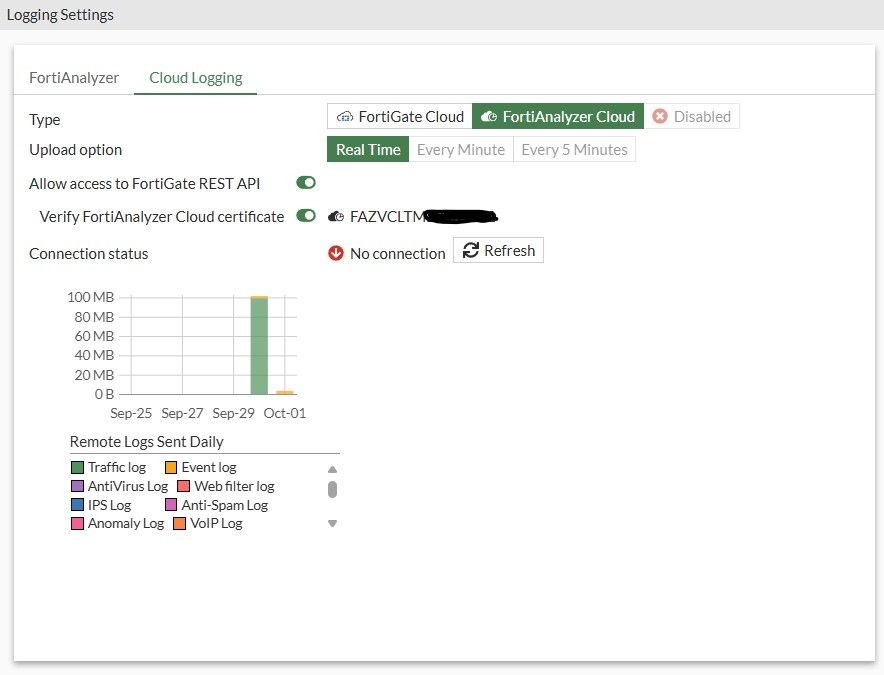Image resolution: width=884 pixels, height=675 pixels.
Task: Click the Refresh connection button
Action: tap(498, 250)
